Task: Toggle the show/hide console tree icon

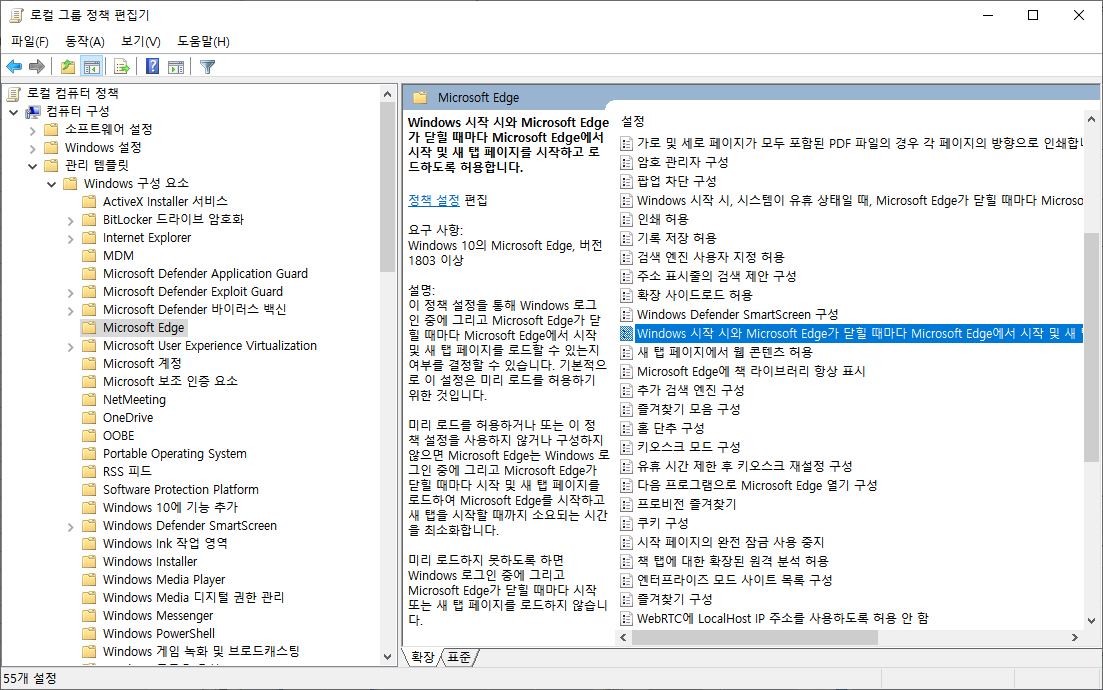Action: [x=91, y=67]
